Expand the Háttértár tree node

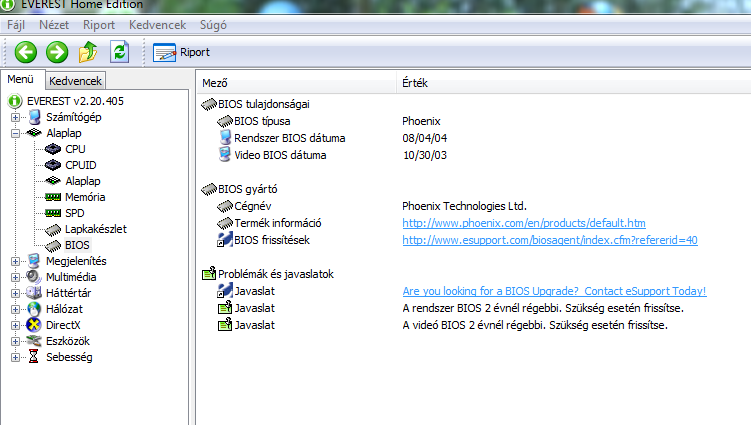click(x=15, y=293)
